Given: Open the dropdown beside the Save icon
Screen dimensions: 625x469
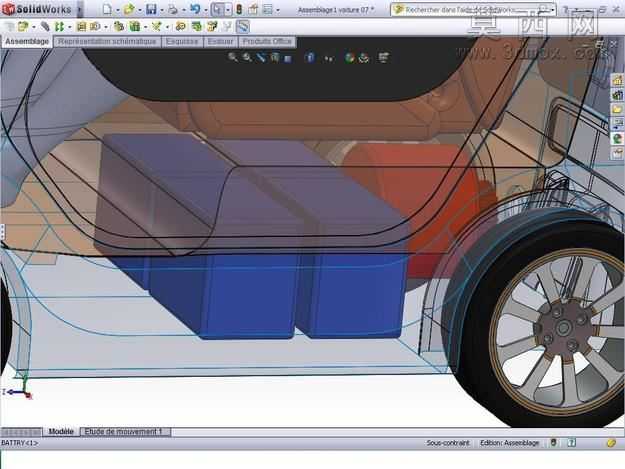Looking at the screenshot, I should coord(161,10).
